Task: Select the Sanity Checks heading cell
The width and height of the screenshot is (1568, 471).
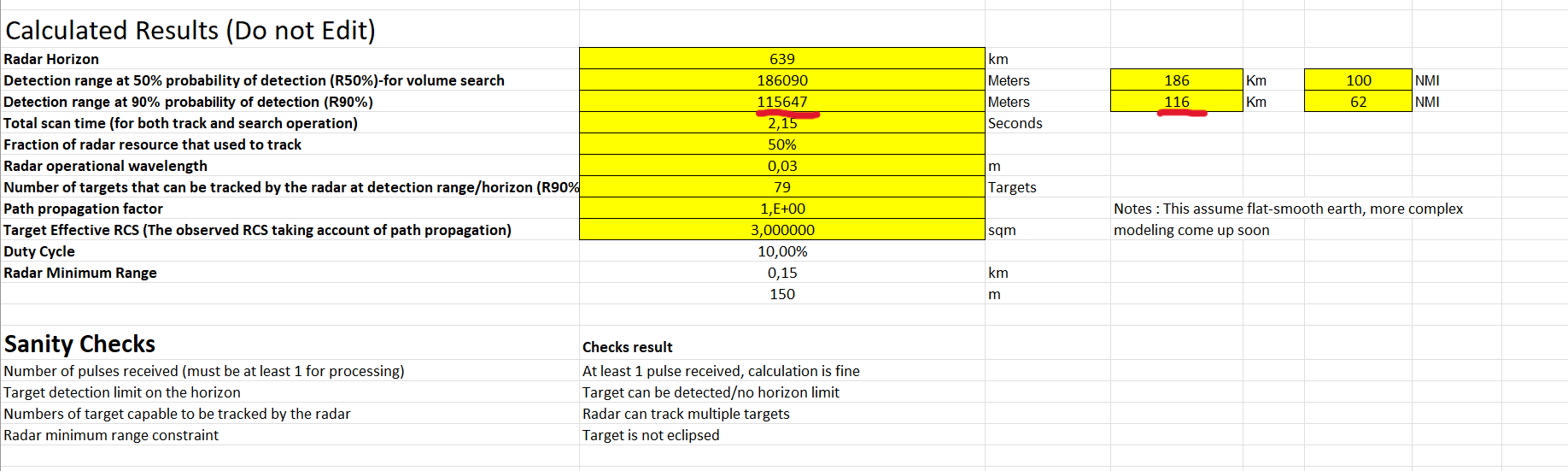Action: [79, 344]
